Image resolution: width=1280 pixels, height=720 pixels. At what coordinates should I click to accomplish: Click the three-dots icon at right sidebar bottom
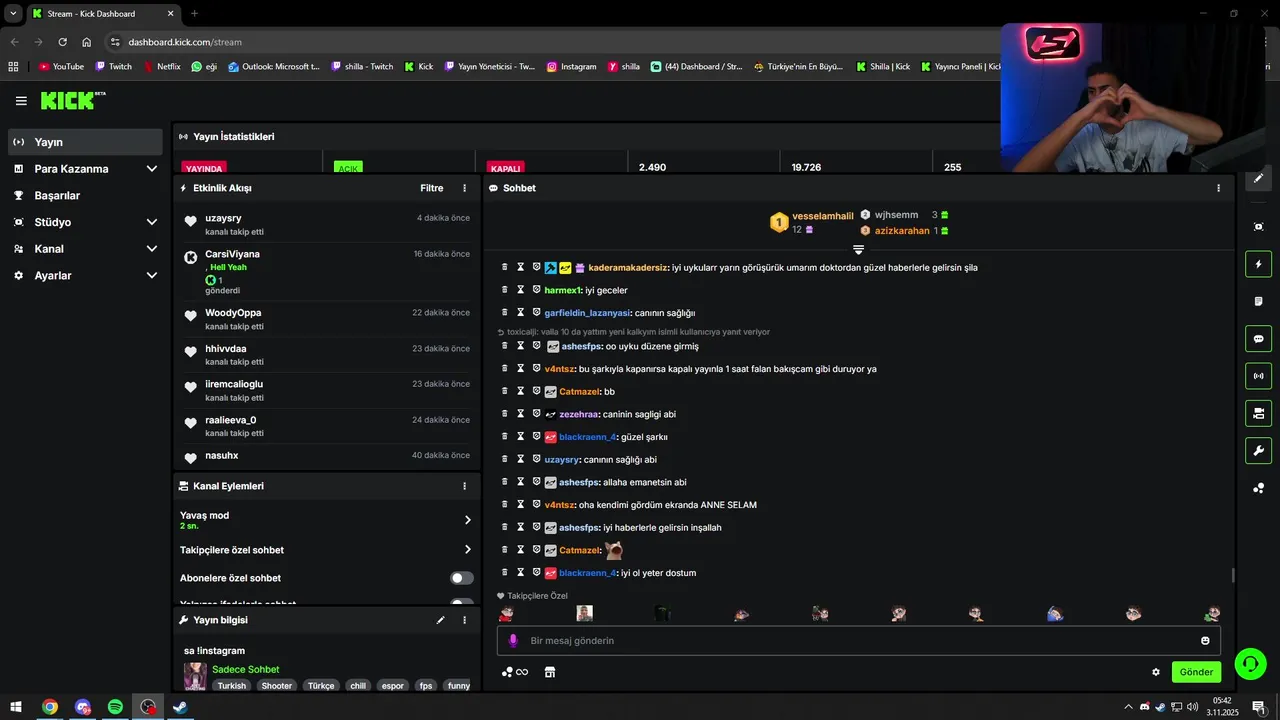[x=1259, y=488]
